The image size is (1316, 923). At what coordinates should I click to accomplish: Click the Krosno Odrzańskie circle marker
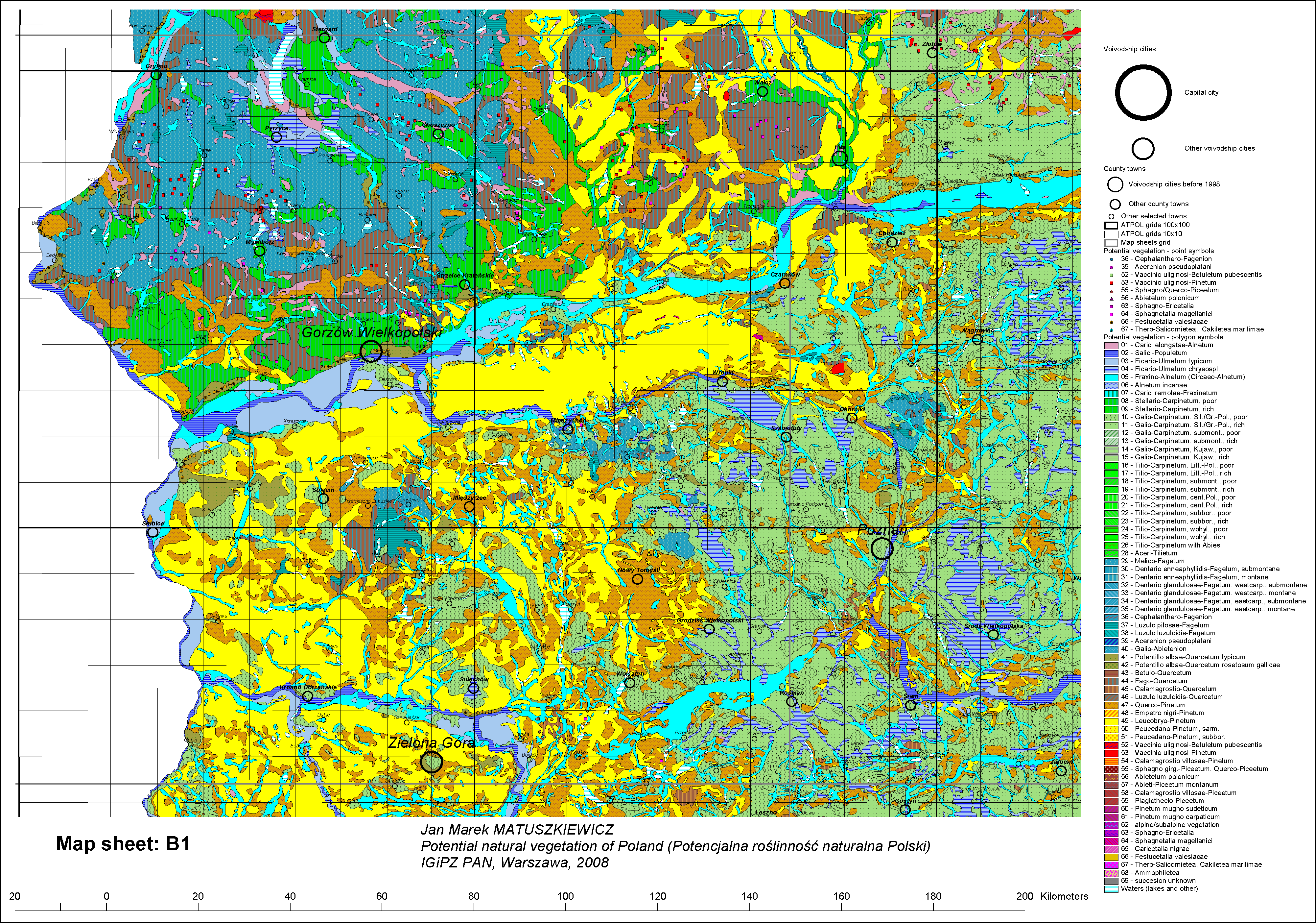[x=307, y=696]
